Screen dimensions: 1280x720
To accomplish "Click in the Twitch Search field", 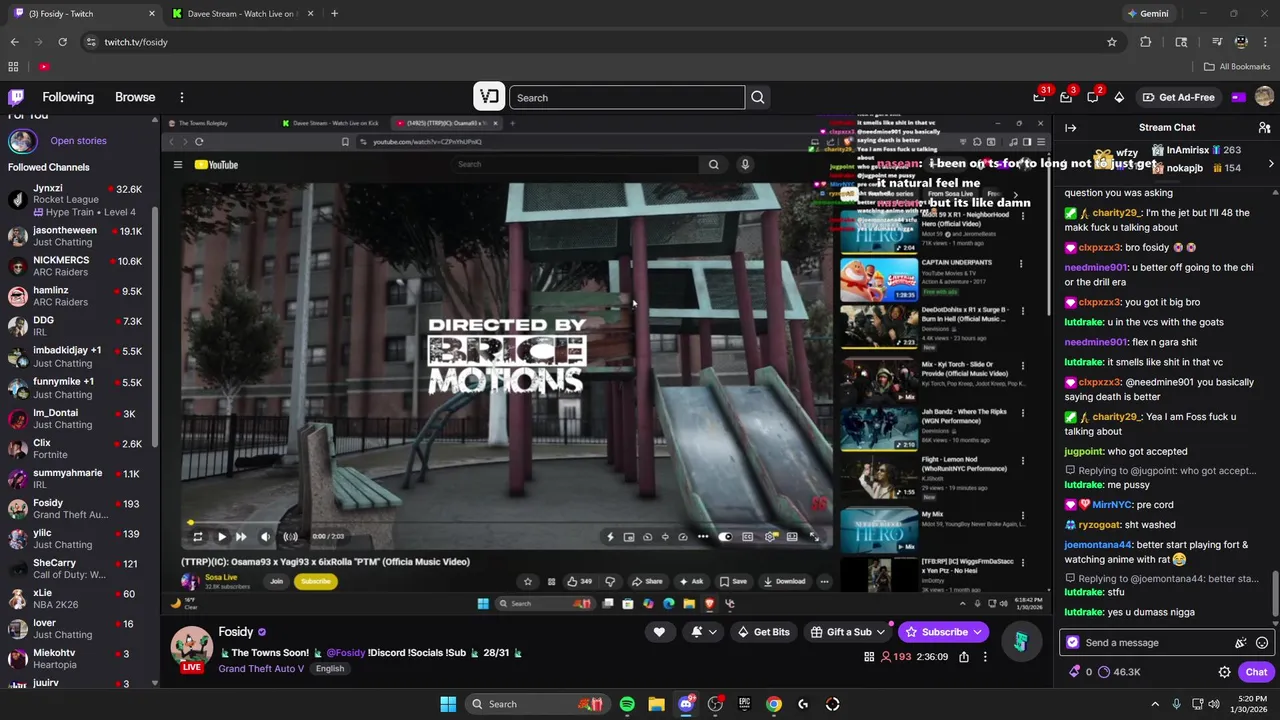I will [627, 97].
